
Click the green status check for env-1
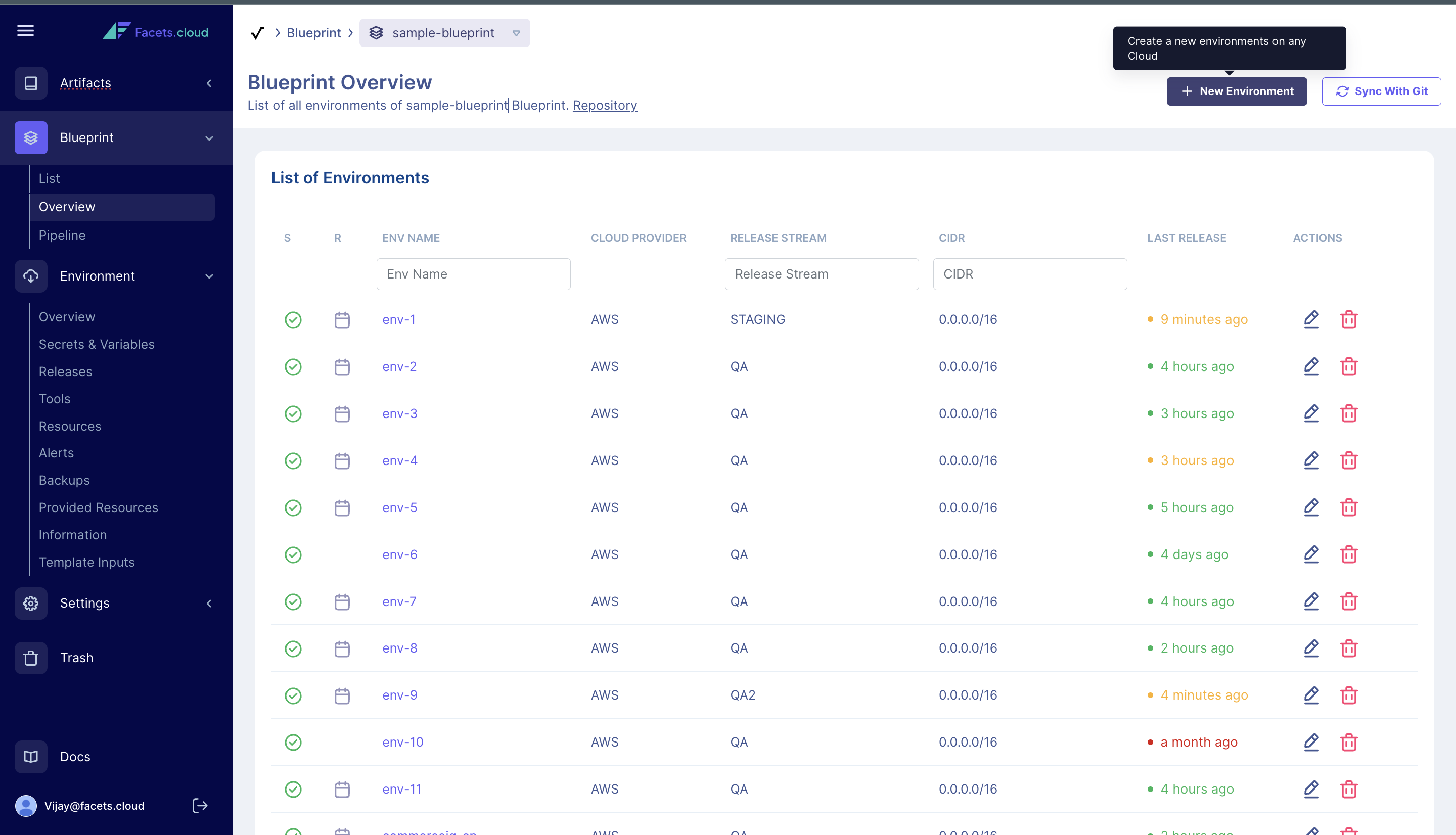pos(293,319)
